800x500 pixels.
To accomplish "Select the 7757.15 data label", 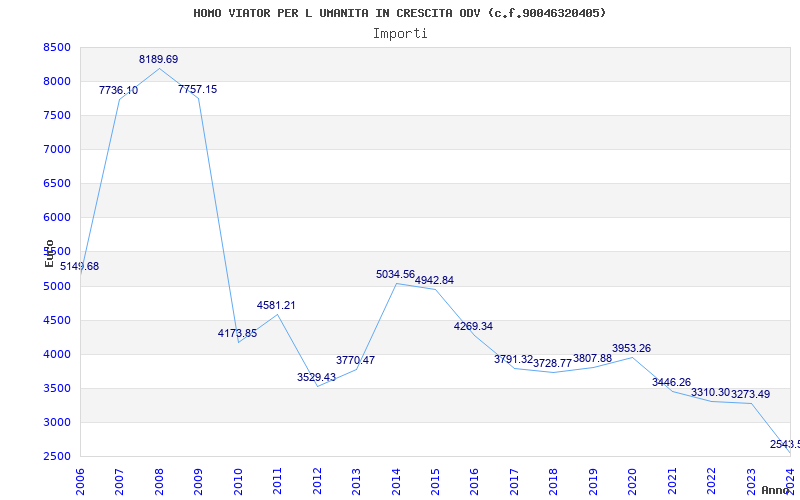I will (197, 89).
